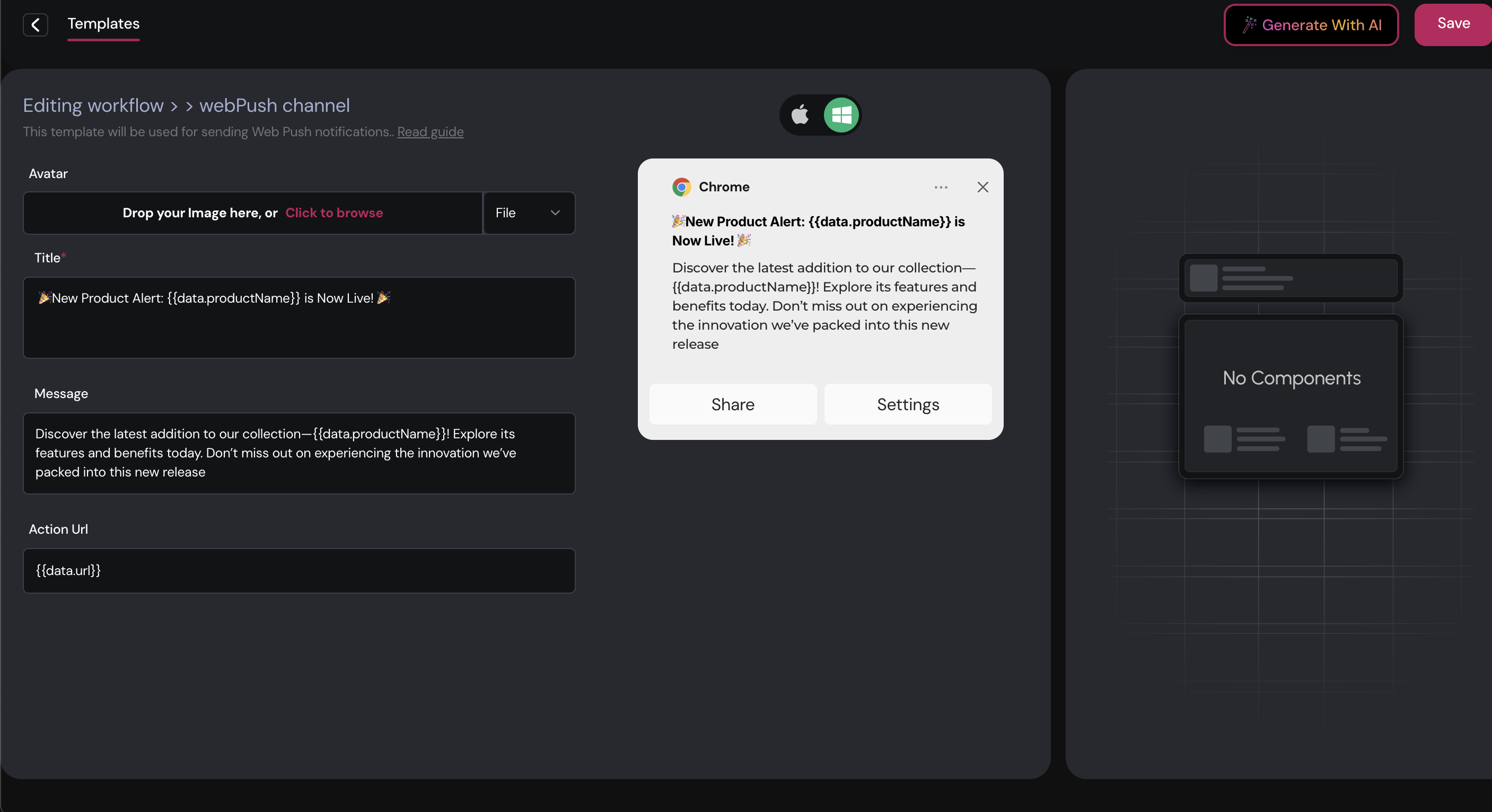Click the preview notification body text

[x=825, y=306]
